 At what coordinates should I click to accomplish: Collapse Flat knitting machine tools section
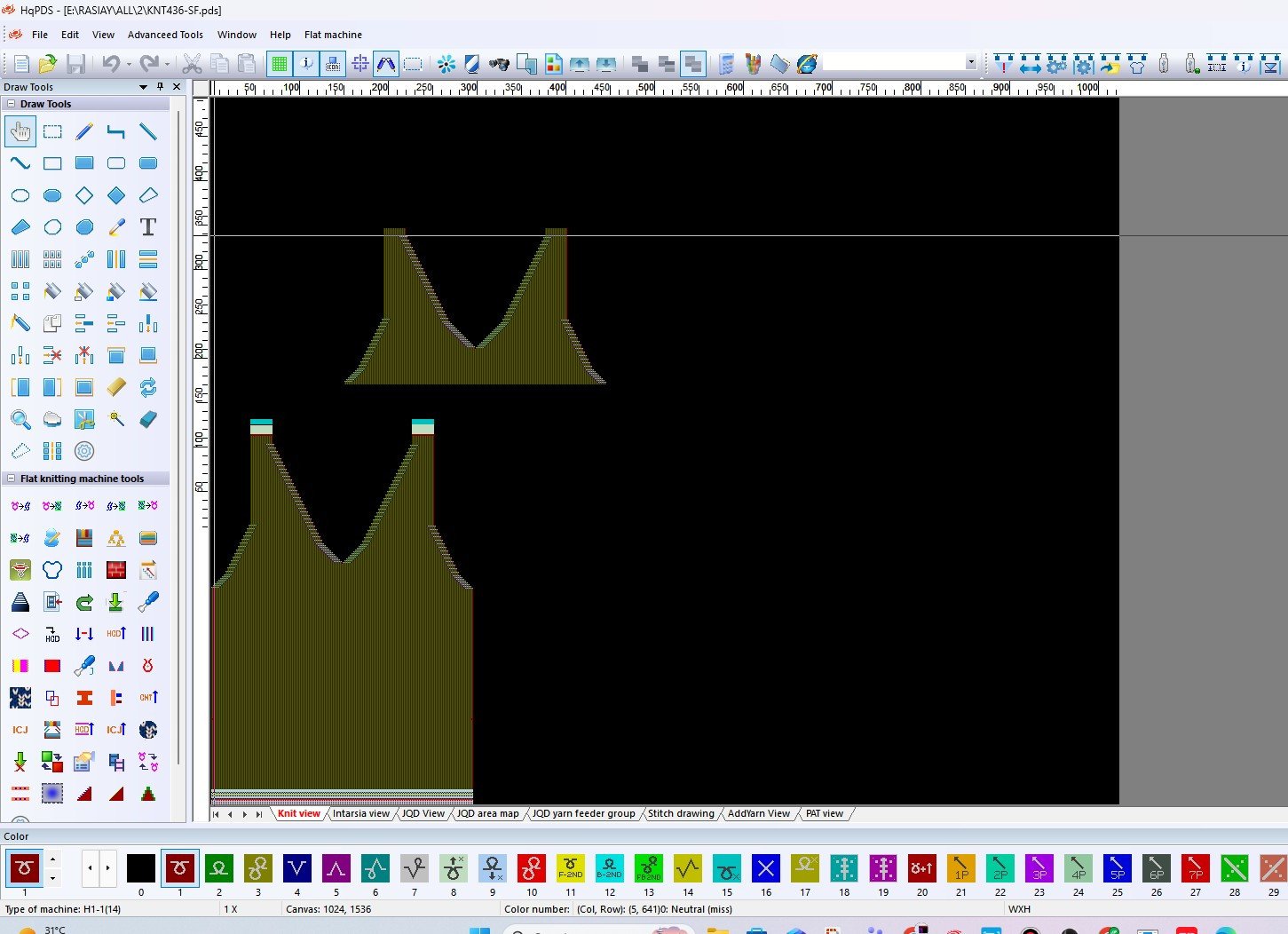pos(12,479)
